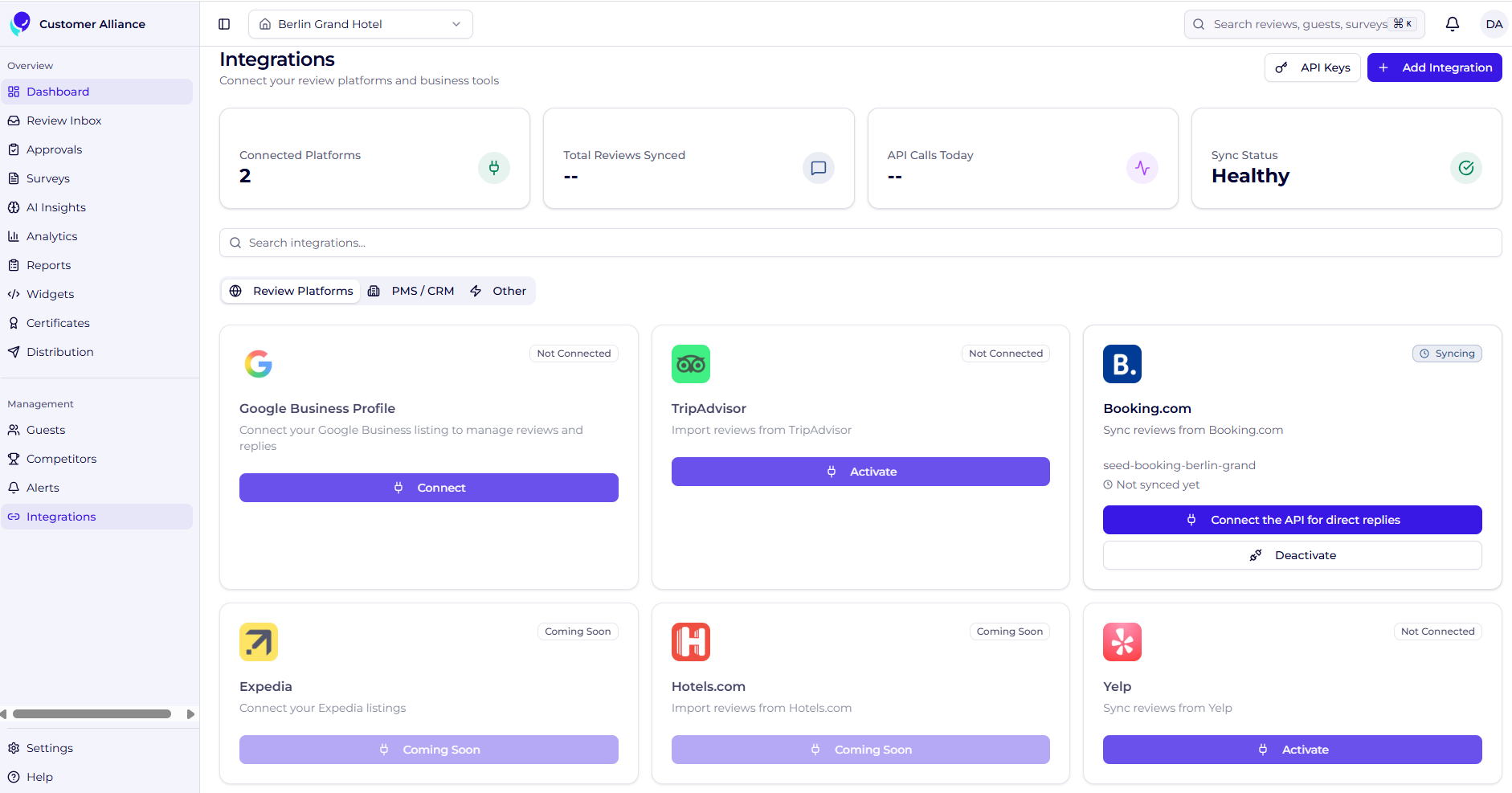
Task: Connect Google Business Profile
Action: 429,488
